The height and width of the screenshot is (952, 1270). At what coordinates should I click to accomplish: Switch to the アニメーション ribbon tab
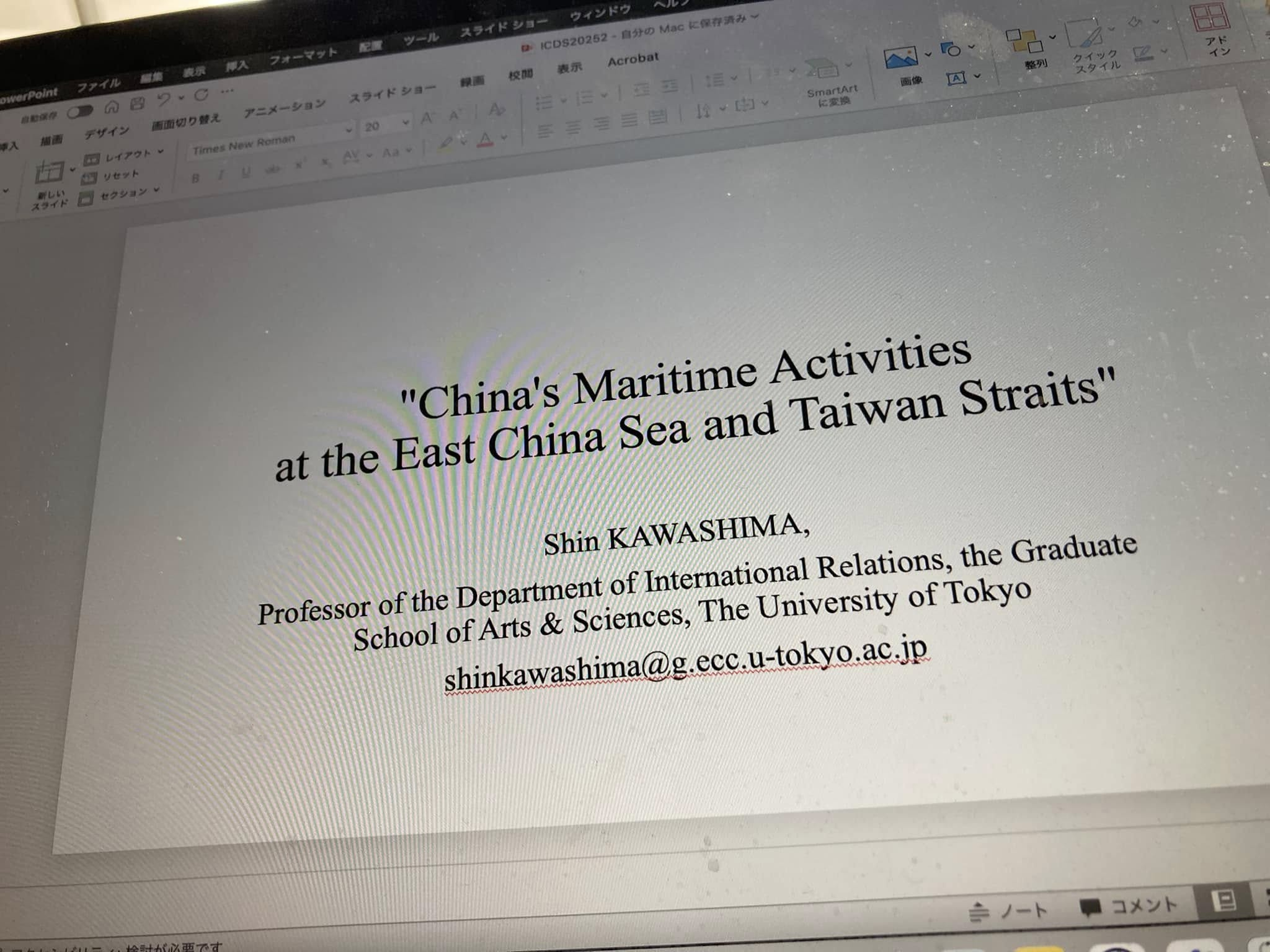285,107
